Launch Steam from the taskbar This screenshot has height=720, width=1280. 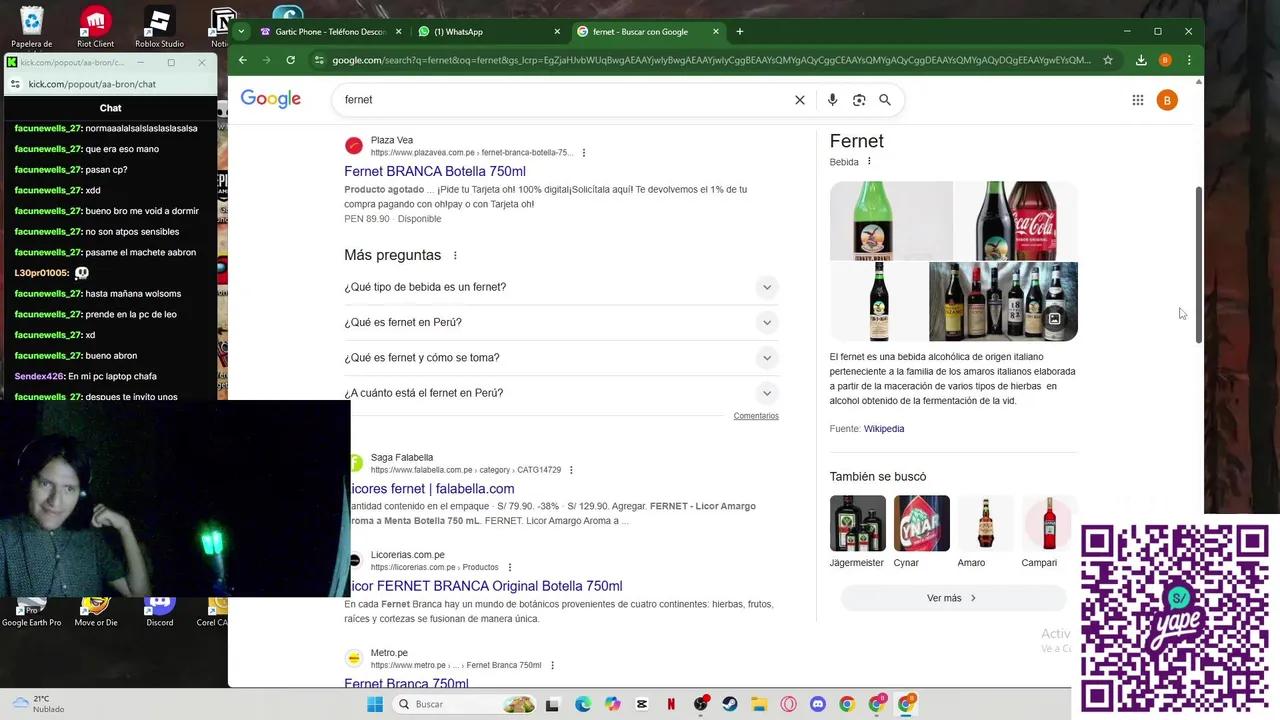(x=728, y=704)
